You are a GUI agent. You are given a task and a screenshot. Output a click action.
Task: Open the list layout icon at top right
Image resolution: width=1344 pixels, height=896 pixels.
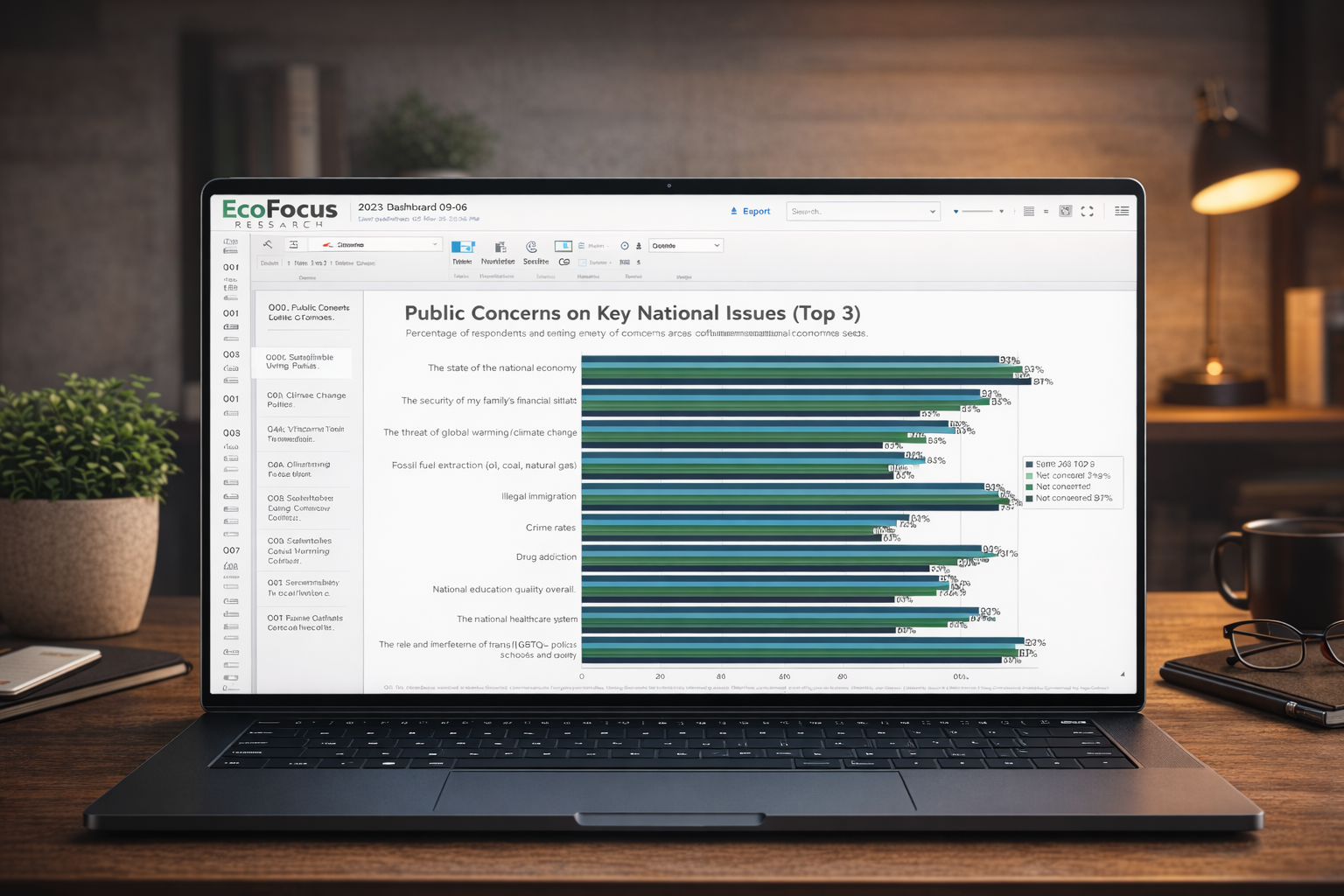pos(1123,211)
